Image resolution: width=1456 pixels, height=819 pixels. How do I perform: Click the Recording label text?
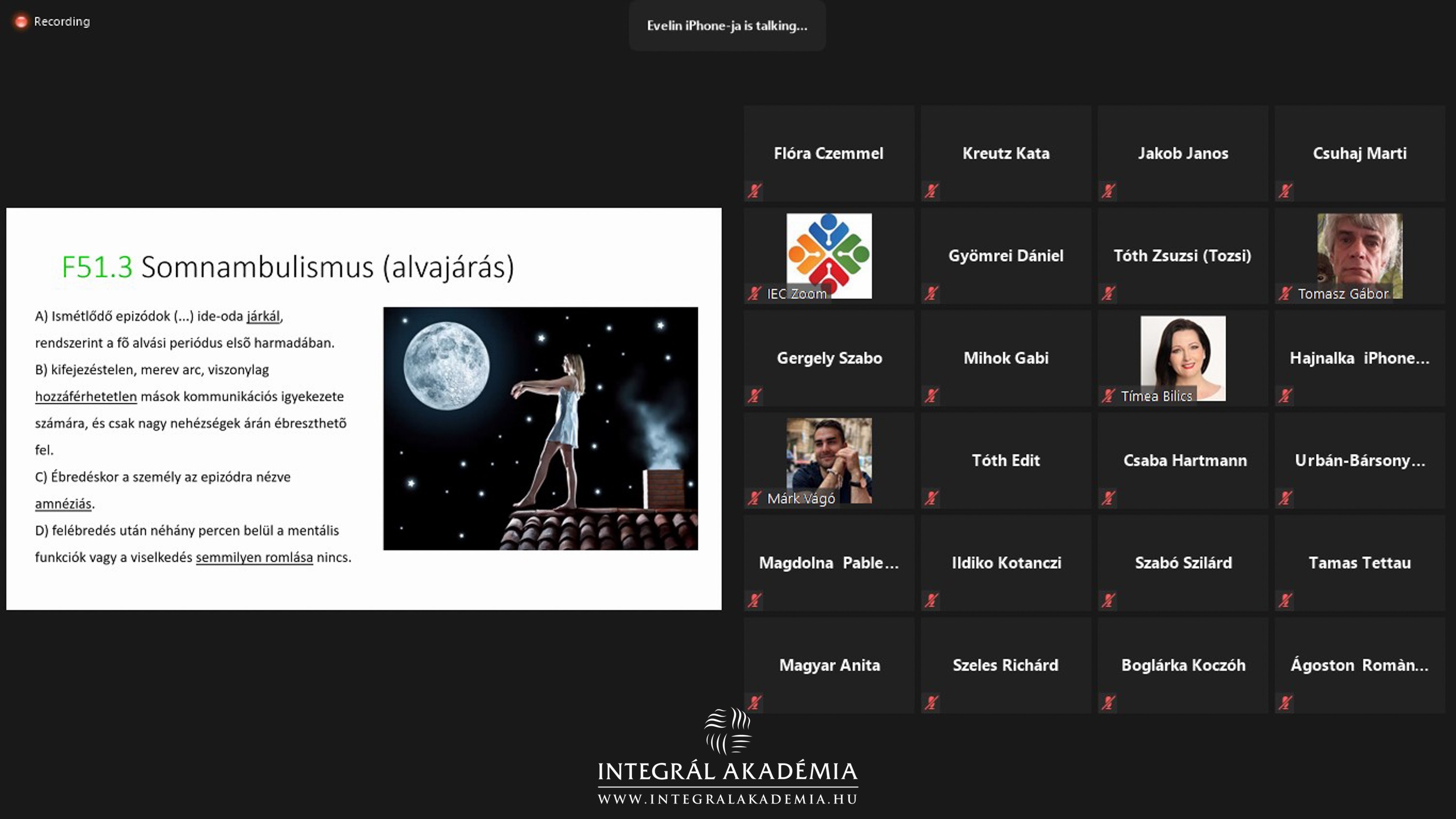pyautogui.click(x=62, y=21)
